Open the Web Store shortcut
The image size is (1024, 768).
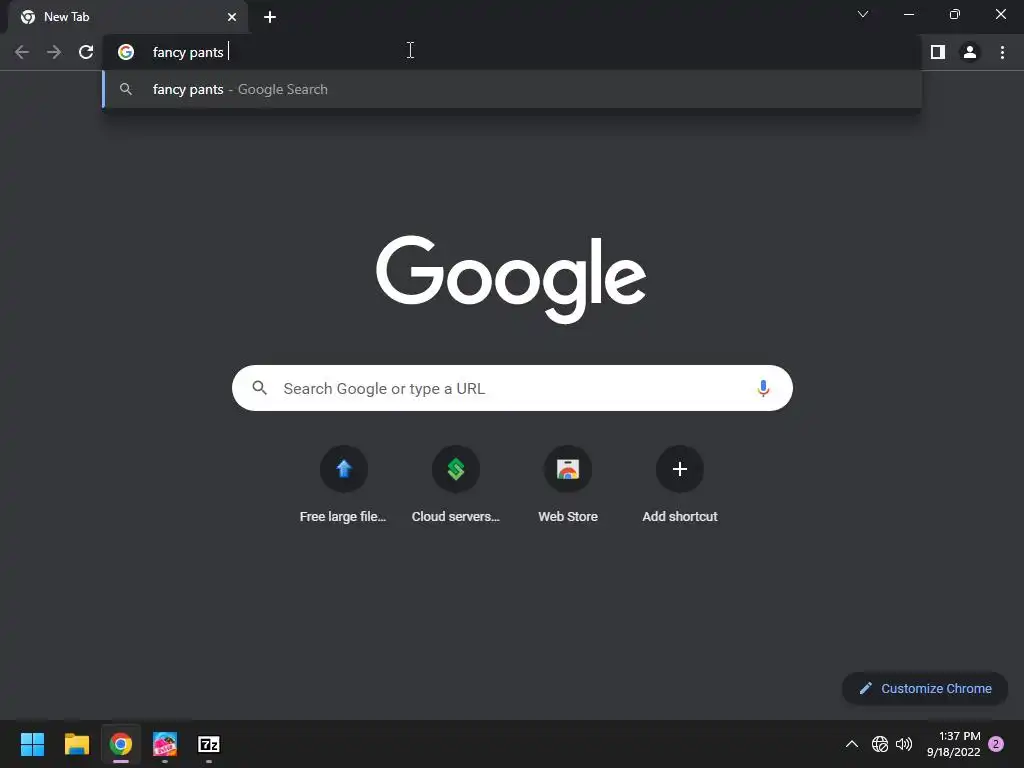[x=568, y=485]
